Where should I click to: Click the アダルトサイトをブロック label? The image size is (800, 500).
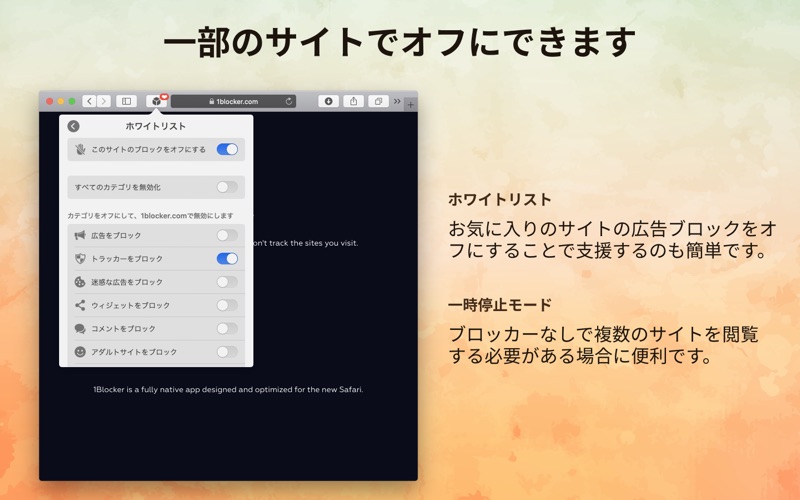(134, 352)
